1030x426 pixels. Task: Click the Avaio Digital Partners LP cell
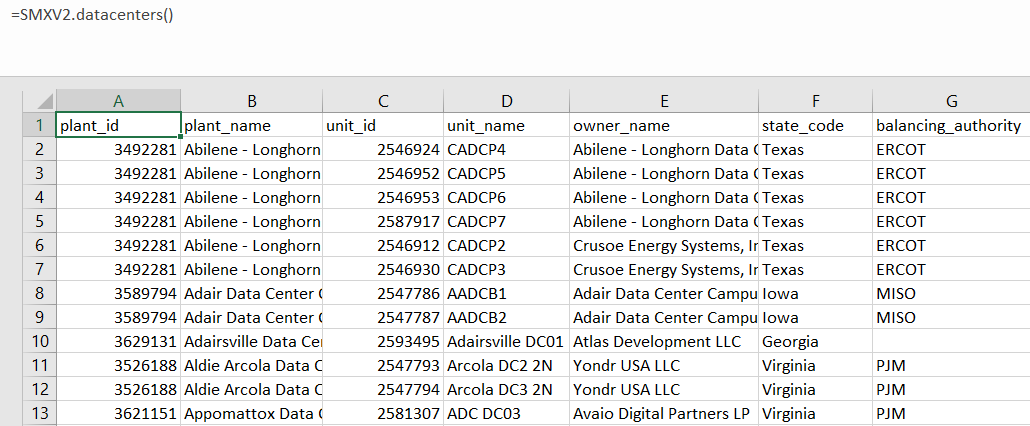664,413
